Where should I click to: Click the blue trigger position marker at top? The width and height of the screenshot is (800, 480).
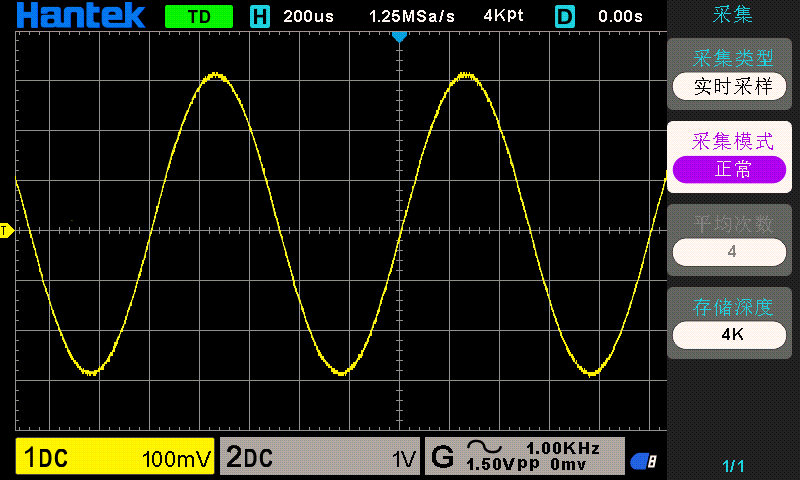(399, 37)
